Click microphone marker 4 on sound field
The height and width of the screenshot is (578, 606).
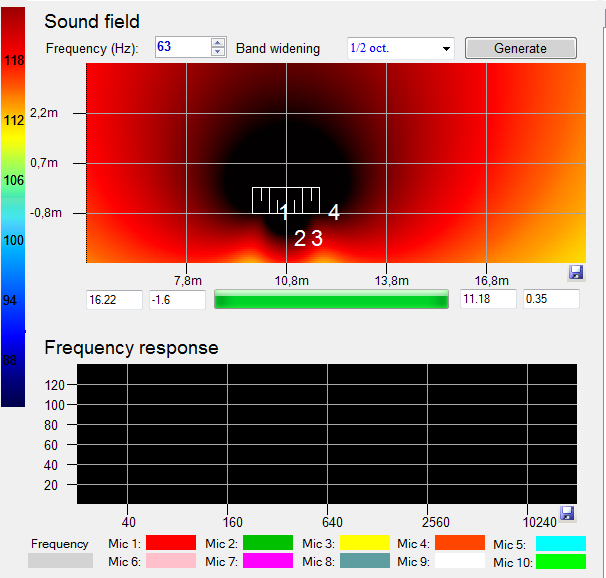[x=334, y=212]
